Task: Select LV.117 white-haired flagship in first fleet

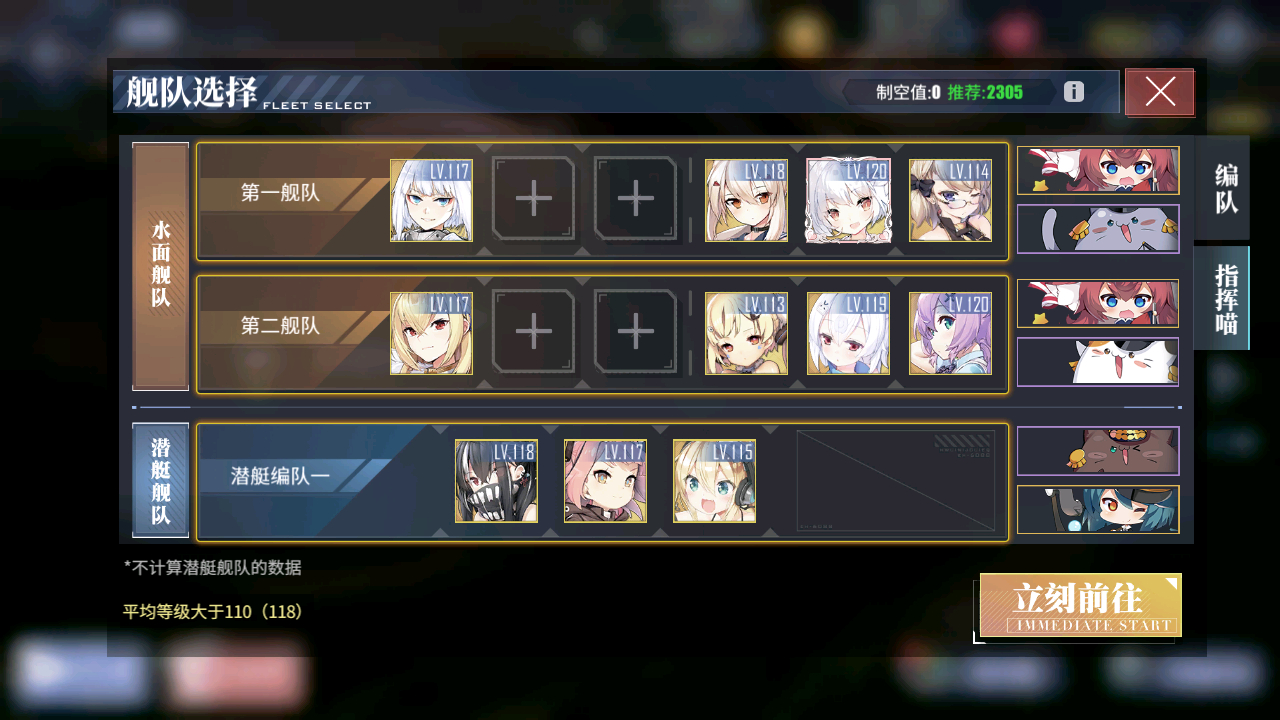Action: [x=431, y=200]
